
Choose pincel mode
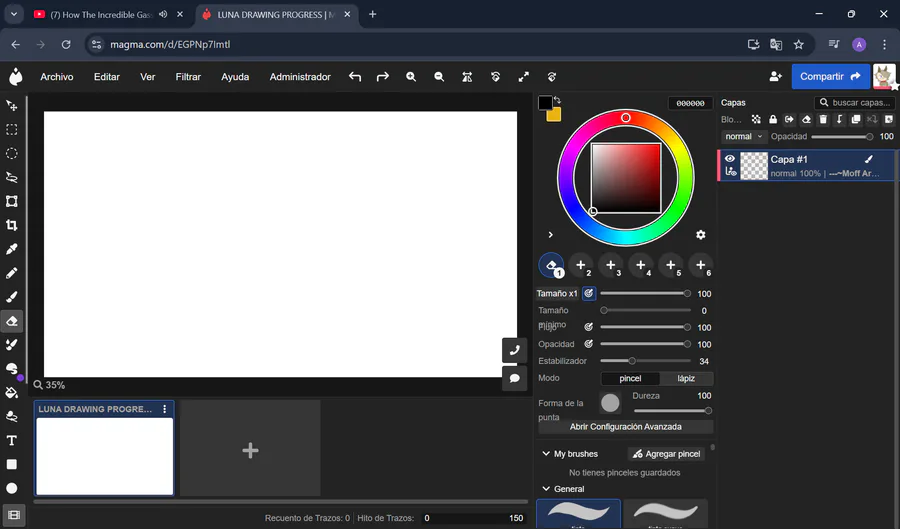point(630,378)
